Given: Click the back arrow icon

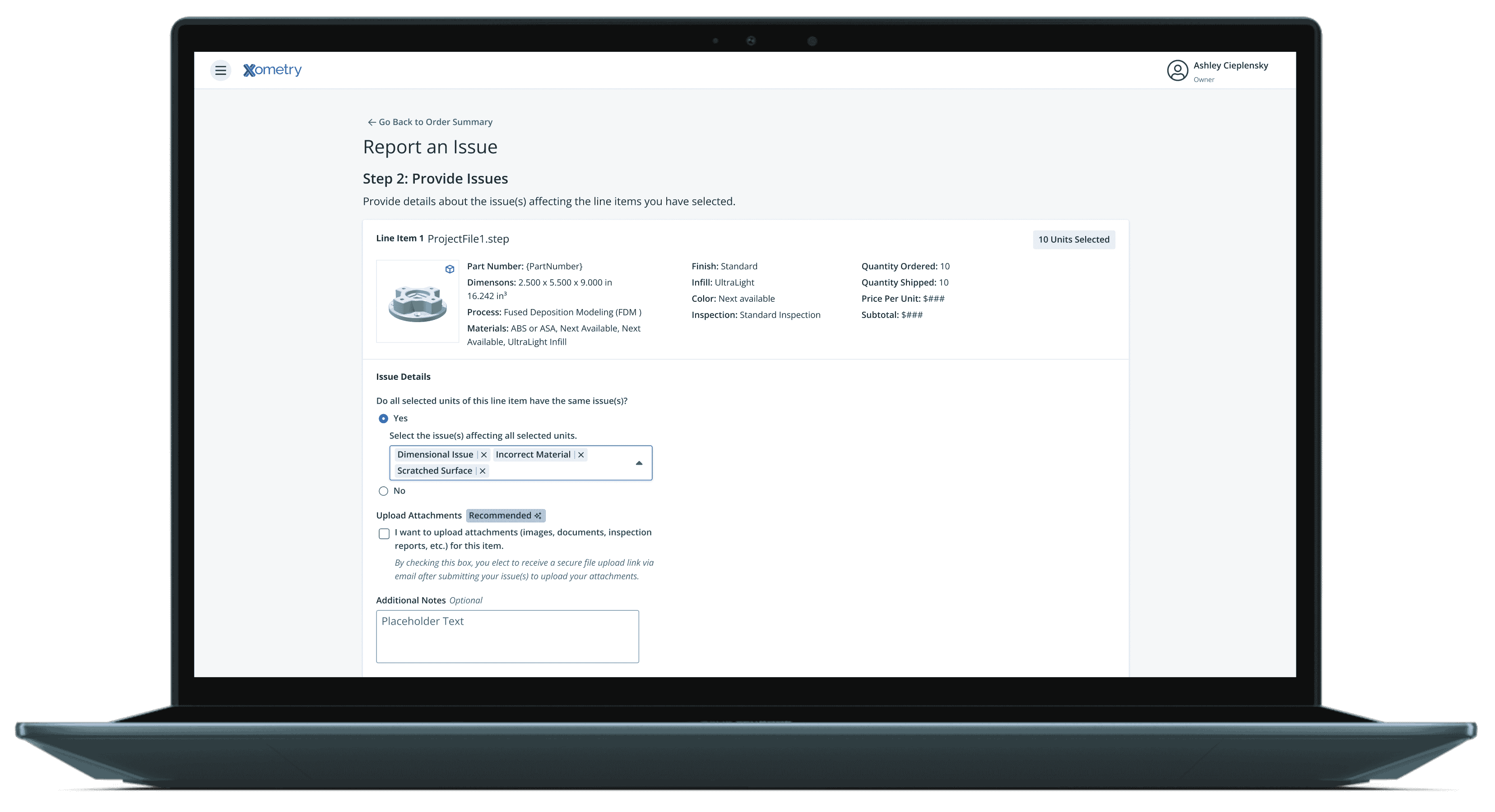Looking at the screenshot, I should pyautogui.click(x=371, y=122).
